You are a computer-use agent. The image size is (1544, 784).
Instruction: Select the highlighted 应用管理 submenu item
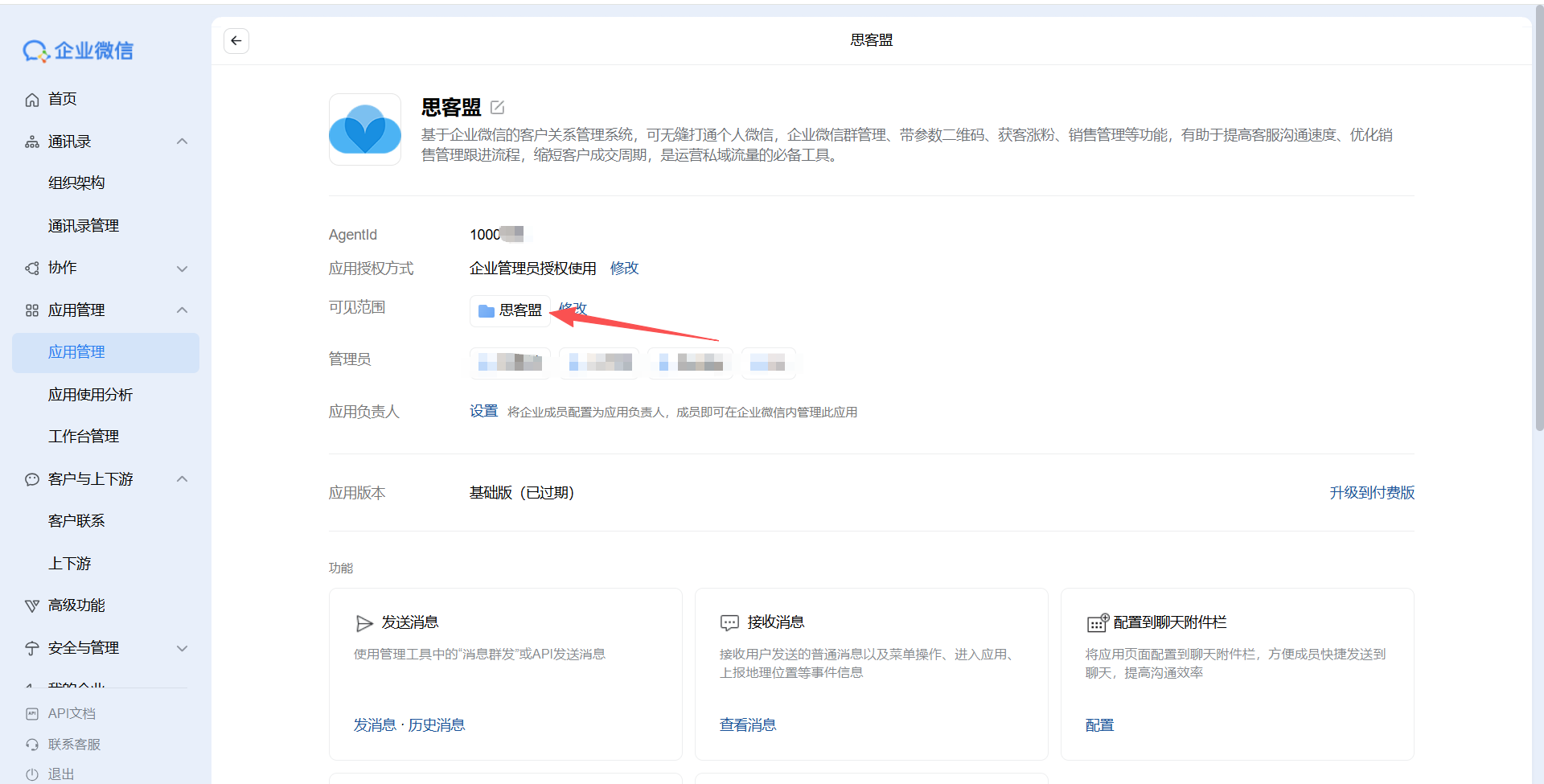coord(105,353)
